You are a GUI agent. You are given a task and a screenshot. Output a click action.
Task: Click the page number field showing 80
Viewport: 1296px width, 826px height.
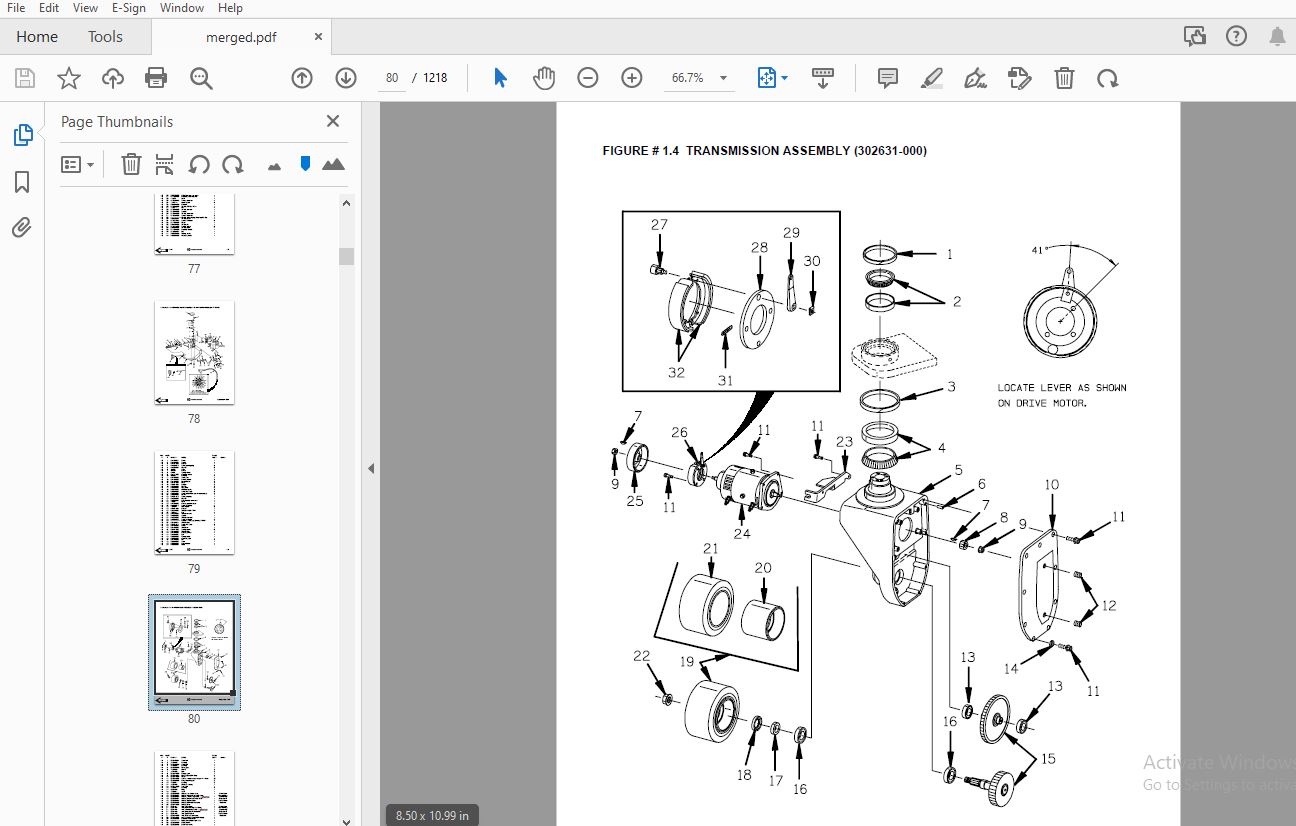(x=392, y=78)
